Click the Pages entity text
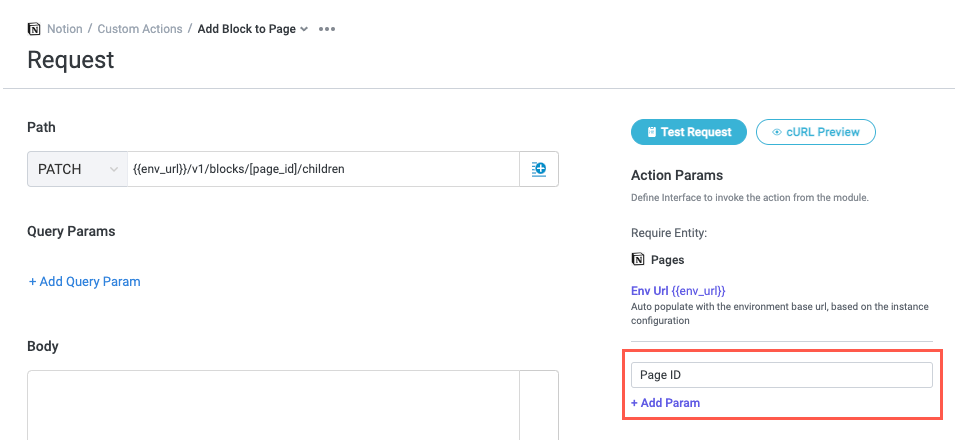The width and height of the screenshot is (955, 440). (x=668, y=260)
